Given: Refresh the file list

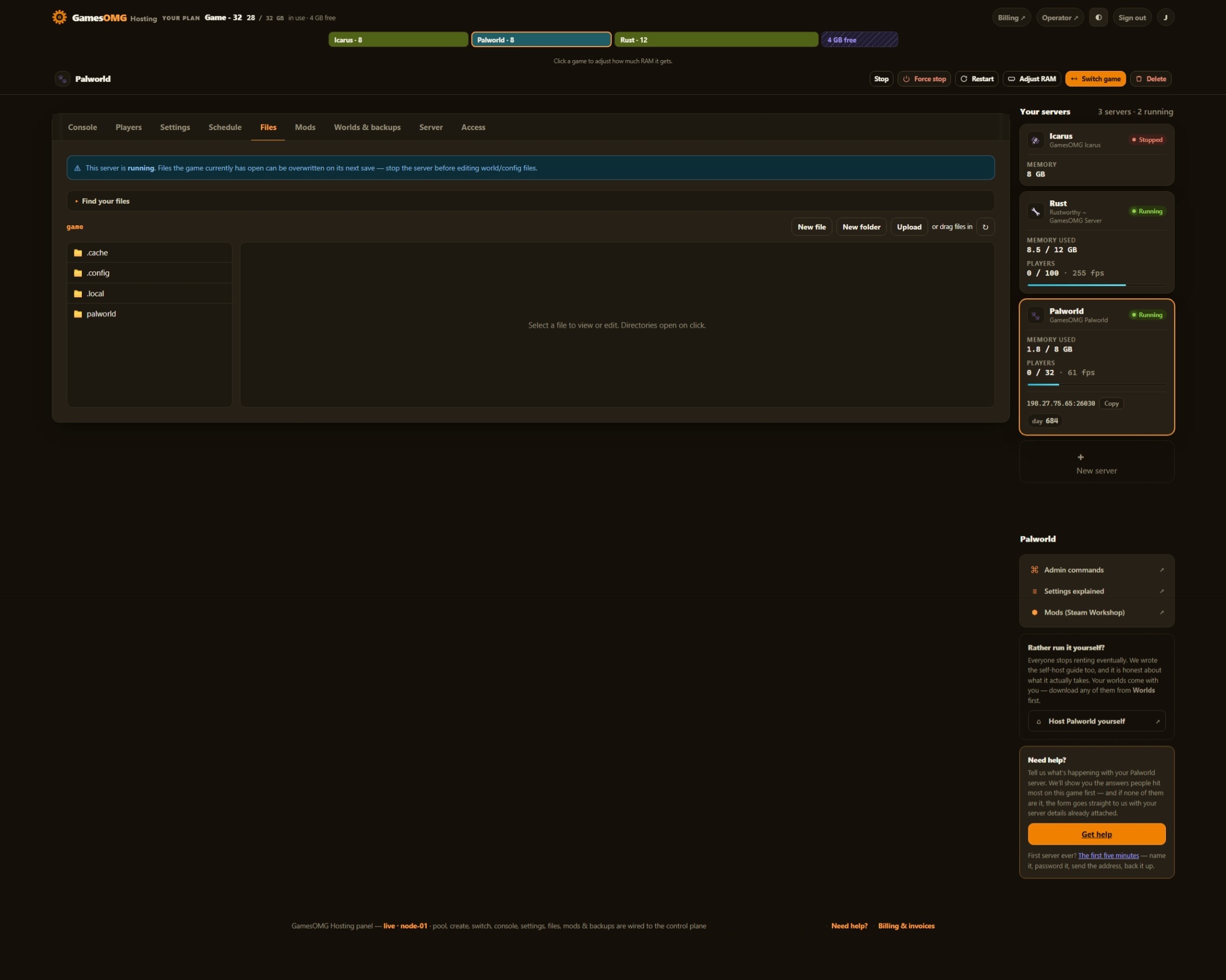Looking at the screenshot, I should (986, 227).
